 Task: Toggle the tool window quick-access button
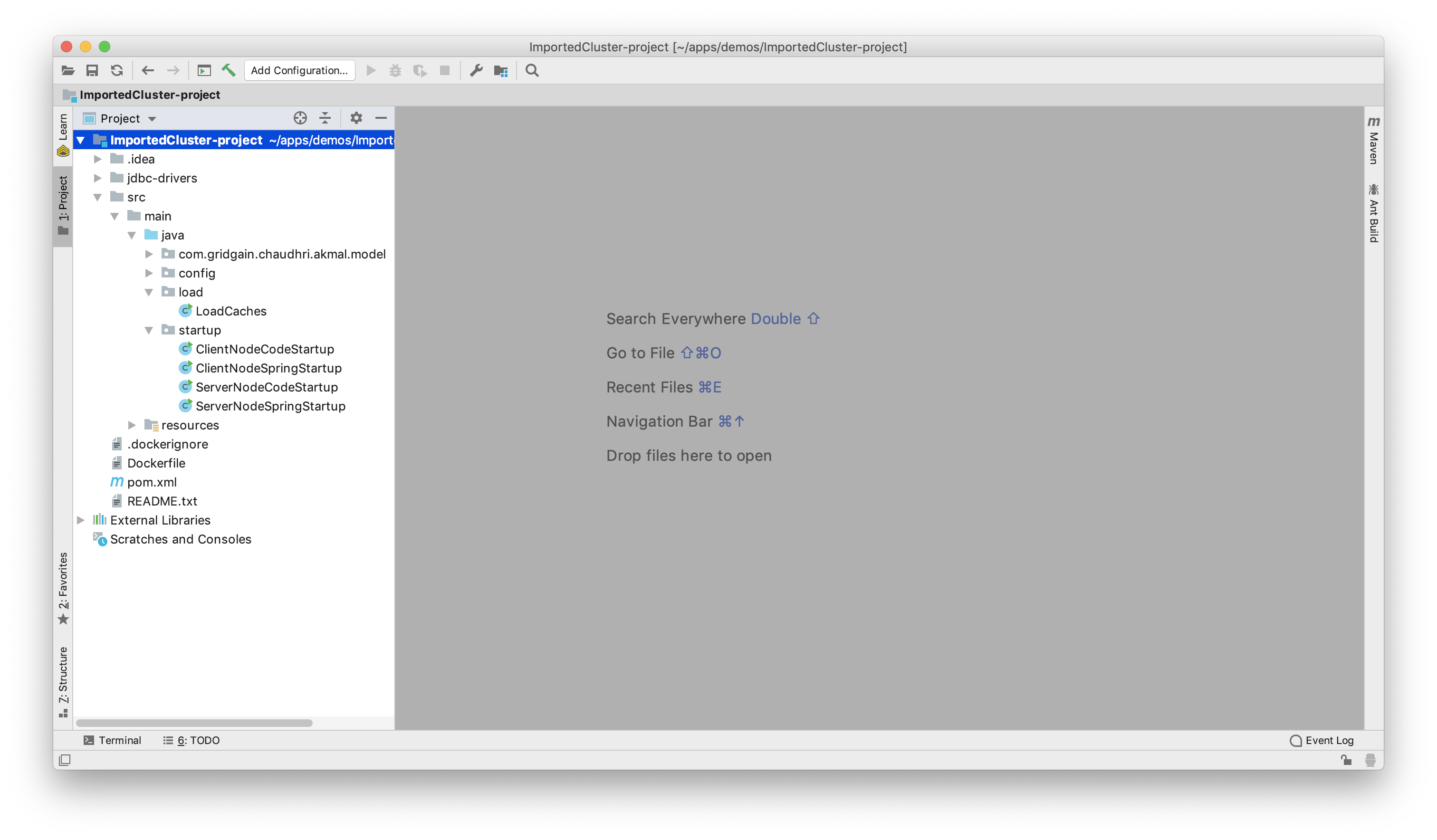pyautogui.click(x=65, y=760)
